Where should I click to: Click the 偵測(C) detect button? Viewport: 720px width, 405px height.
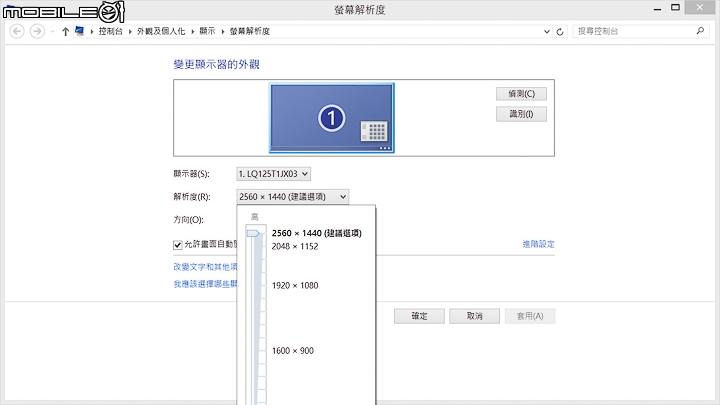521,94
